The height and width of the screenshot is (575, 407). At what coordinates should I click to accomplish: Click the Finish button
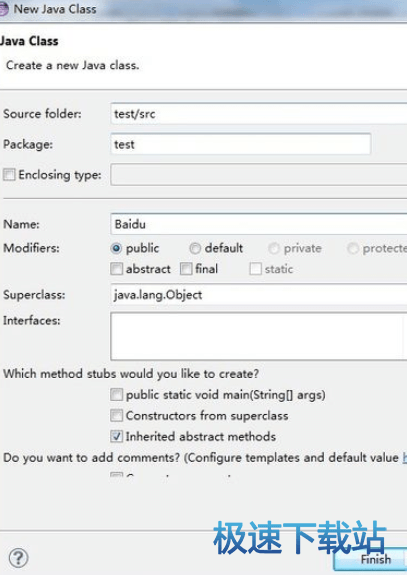pos(370,559)
